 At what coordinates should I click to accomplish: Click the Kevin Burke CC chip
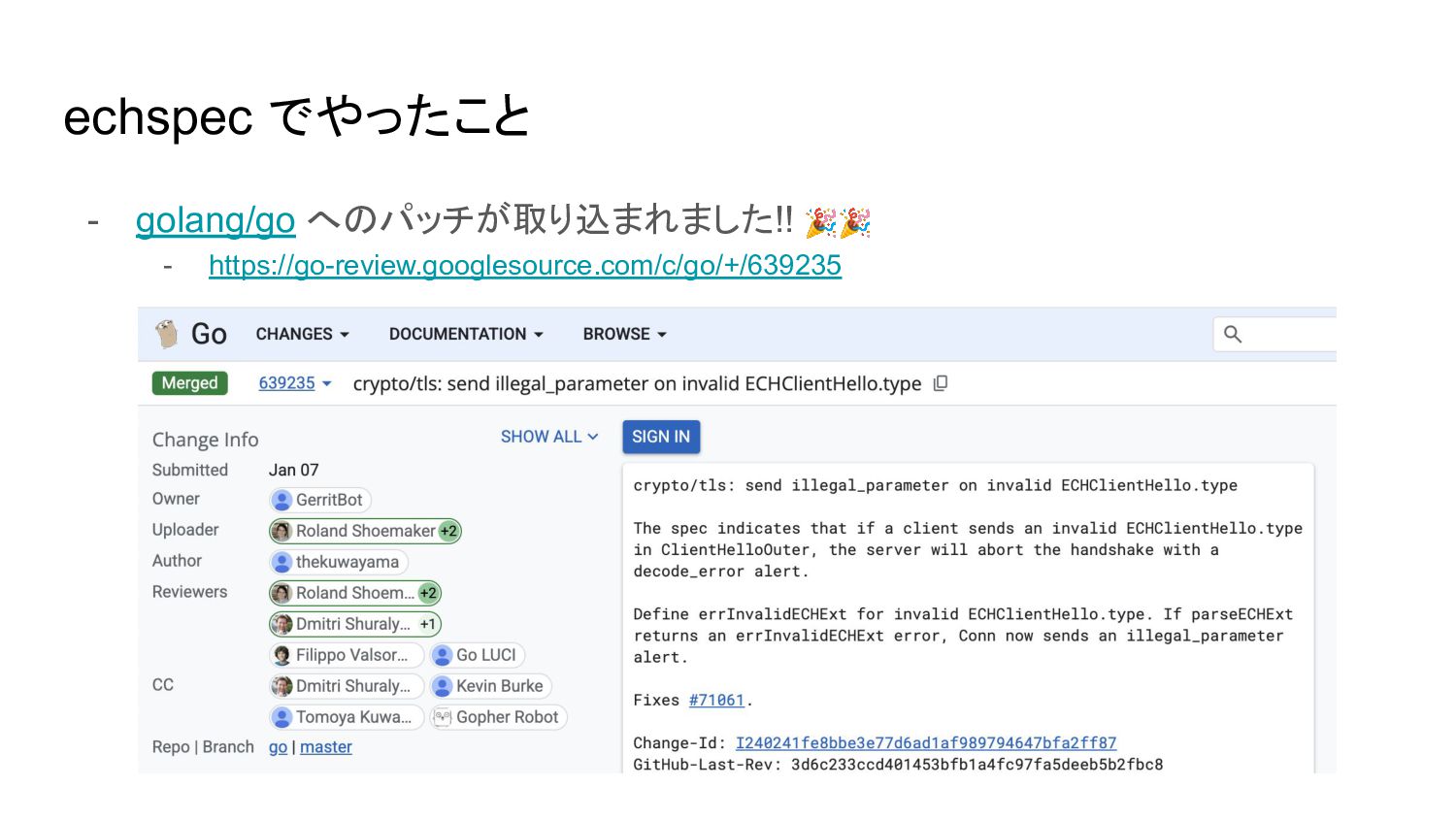(x=490, y=686)
